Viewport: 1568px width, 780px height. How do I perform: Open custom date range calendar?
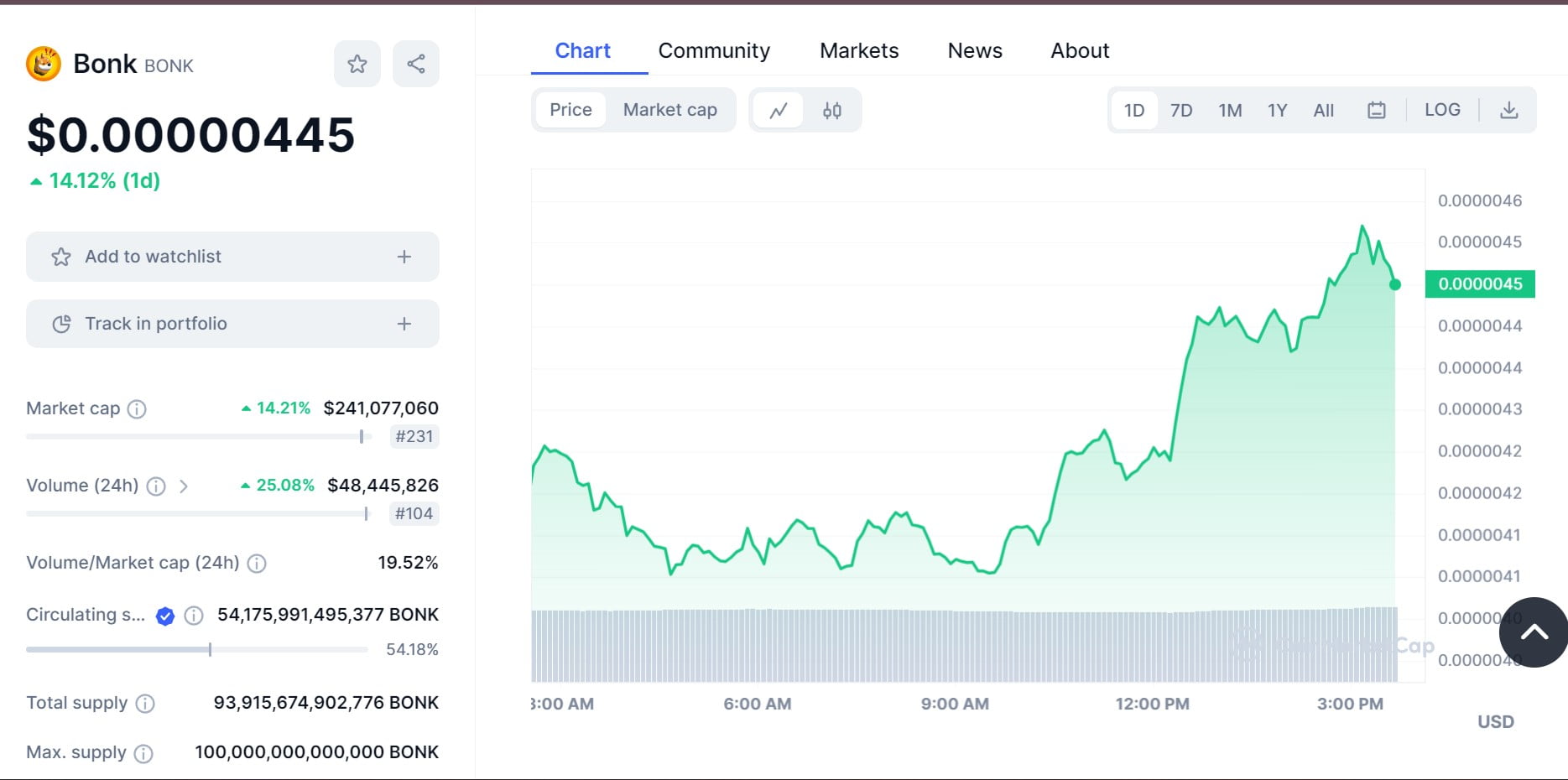(1377, 111)
